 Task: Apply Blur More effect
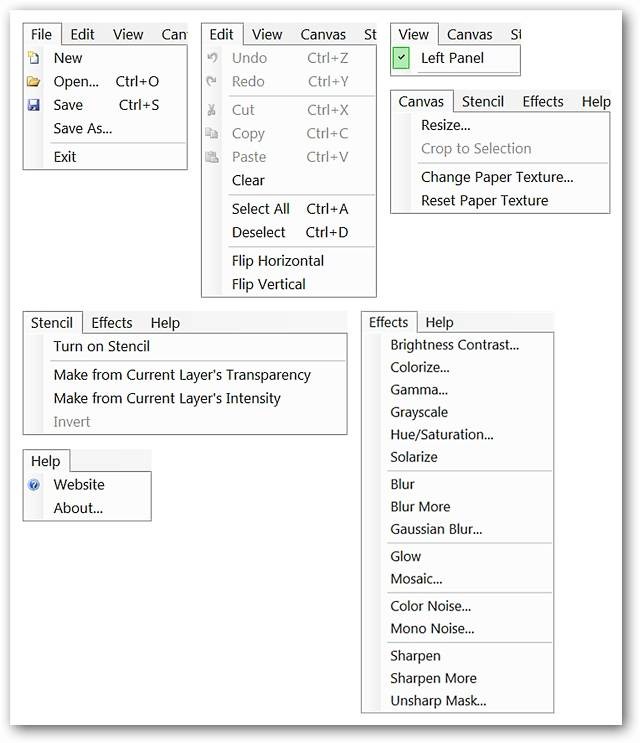coord(420,507)
